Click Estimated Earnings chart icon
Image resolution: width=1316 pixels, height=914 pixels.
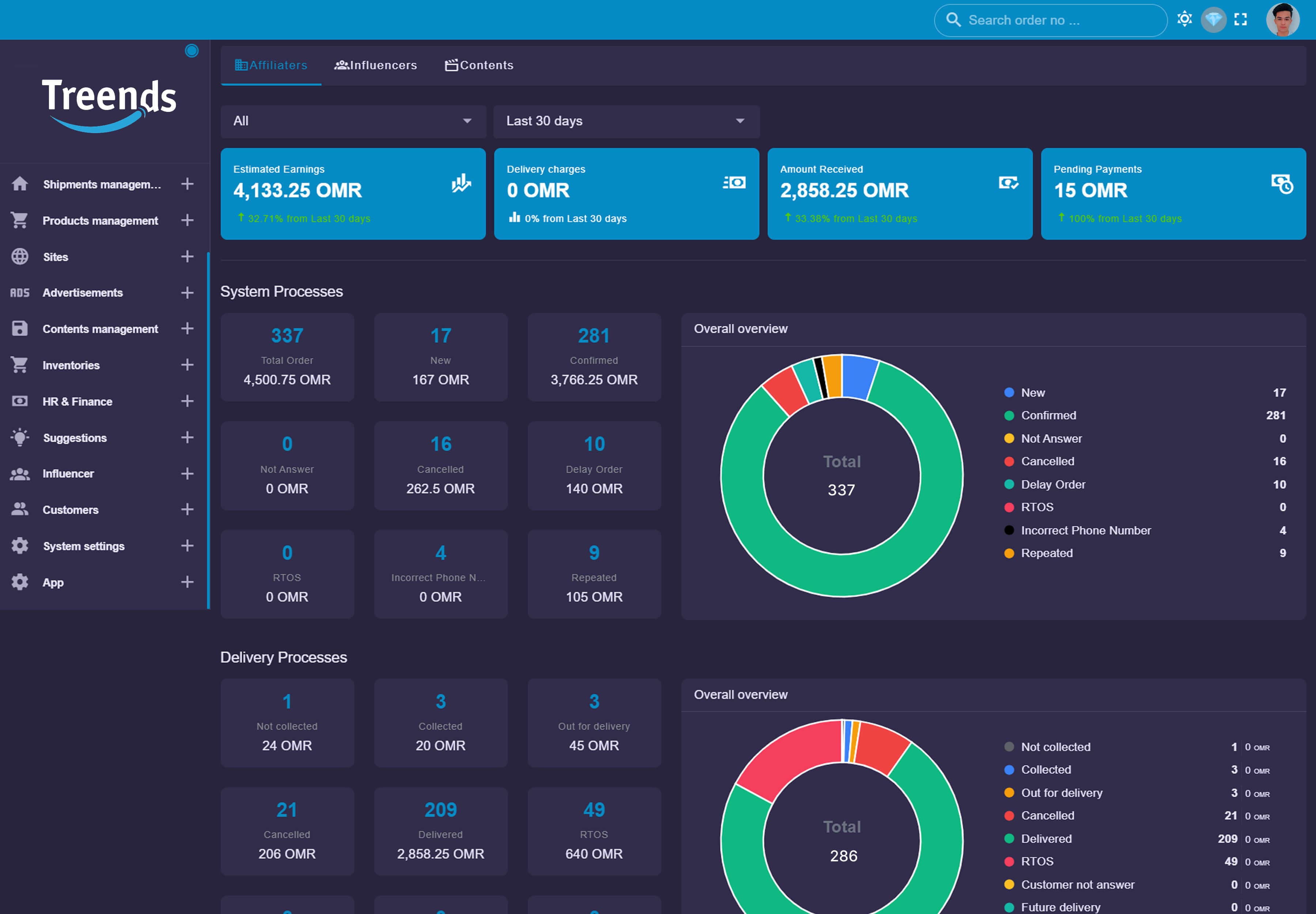[461, 183]
